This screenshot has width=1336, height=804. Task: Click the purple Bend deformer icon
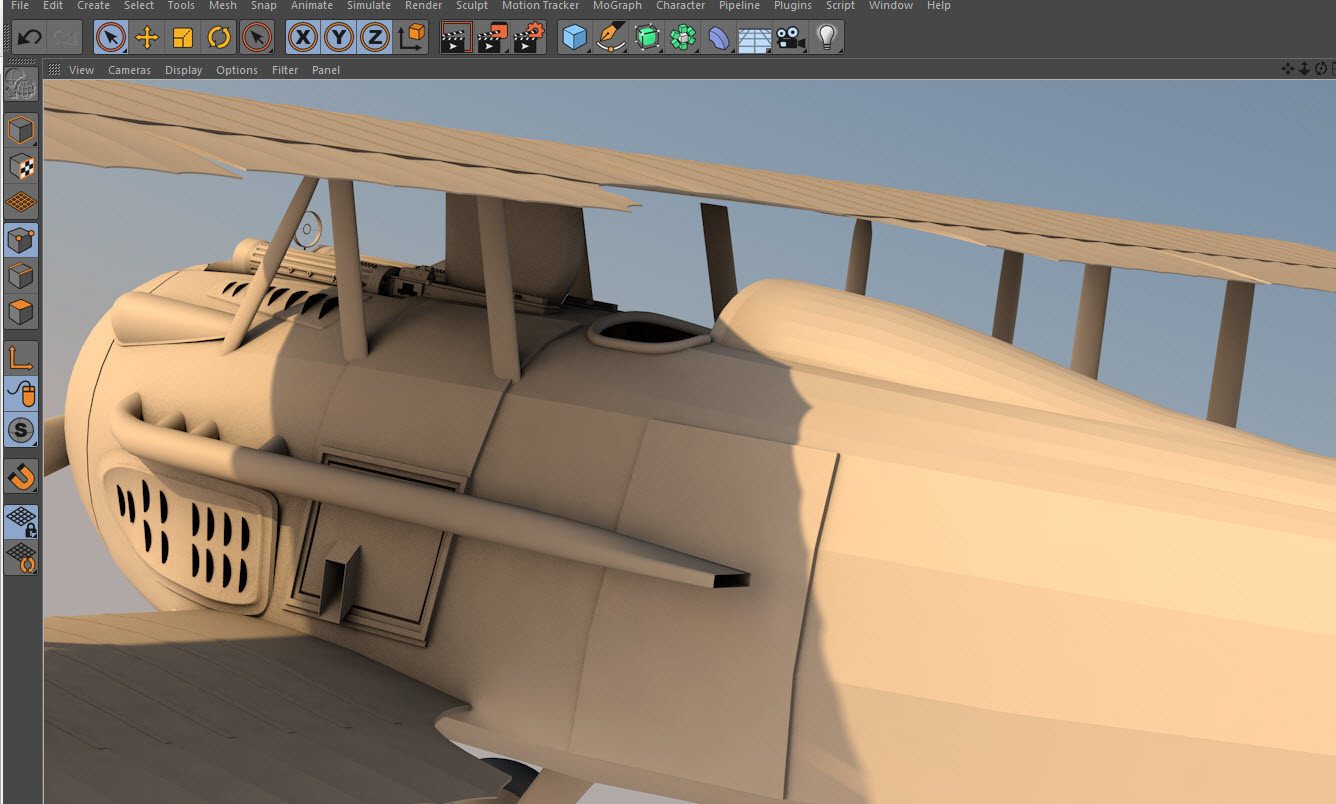tap(719, 38)
